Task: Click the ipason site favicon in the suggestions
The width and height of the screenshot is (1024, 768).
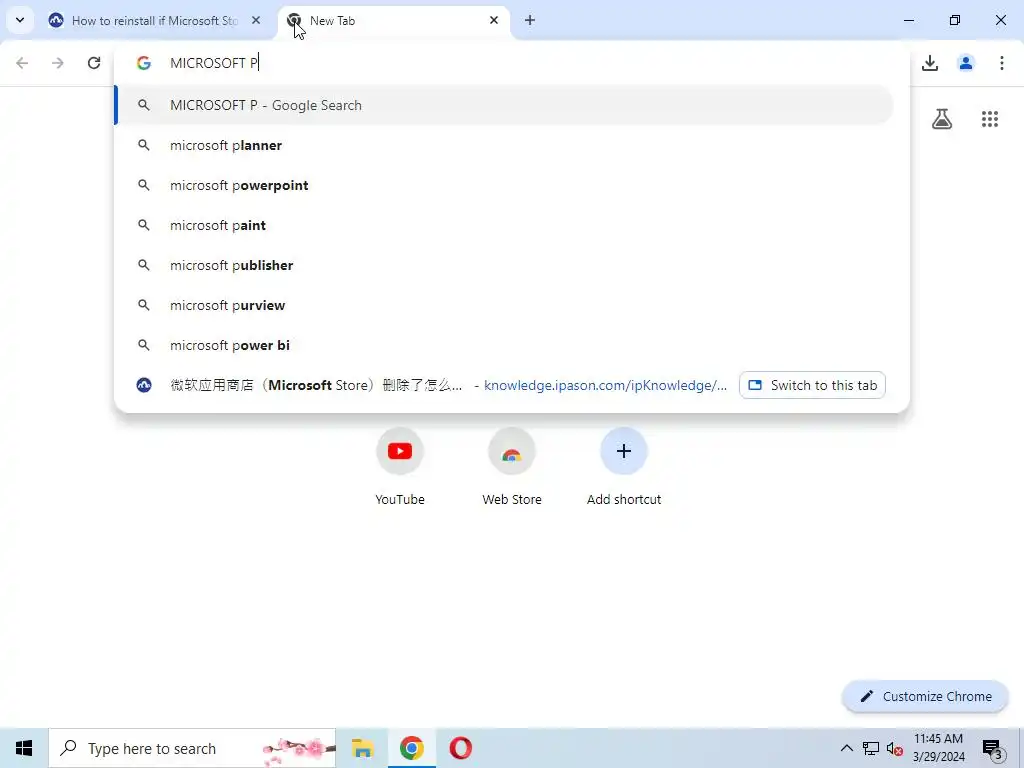Action: click(144, 385)
